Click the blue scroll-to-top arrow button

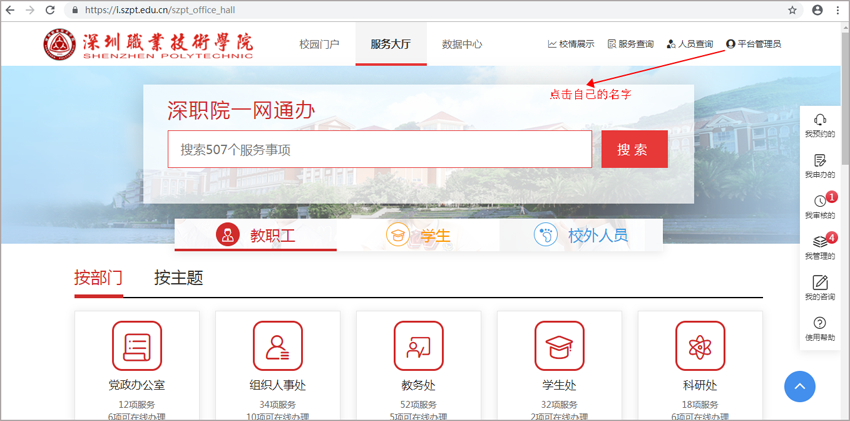[x=799, y=386]
